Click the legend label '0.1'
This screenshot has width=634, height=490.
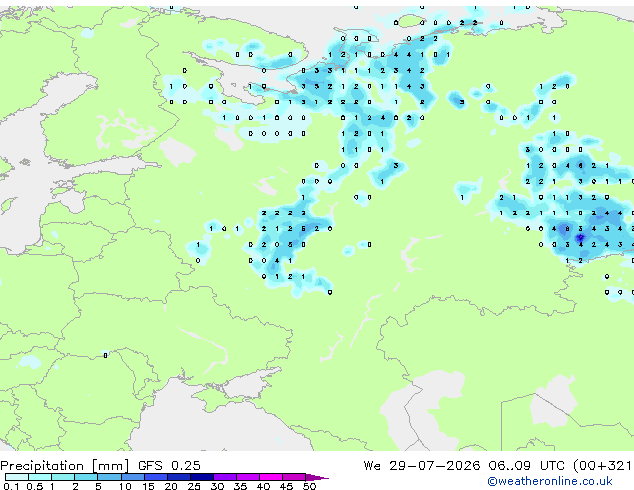point(11,486)
